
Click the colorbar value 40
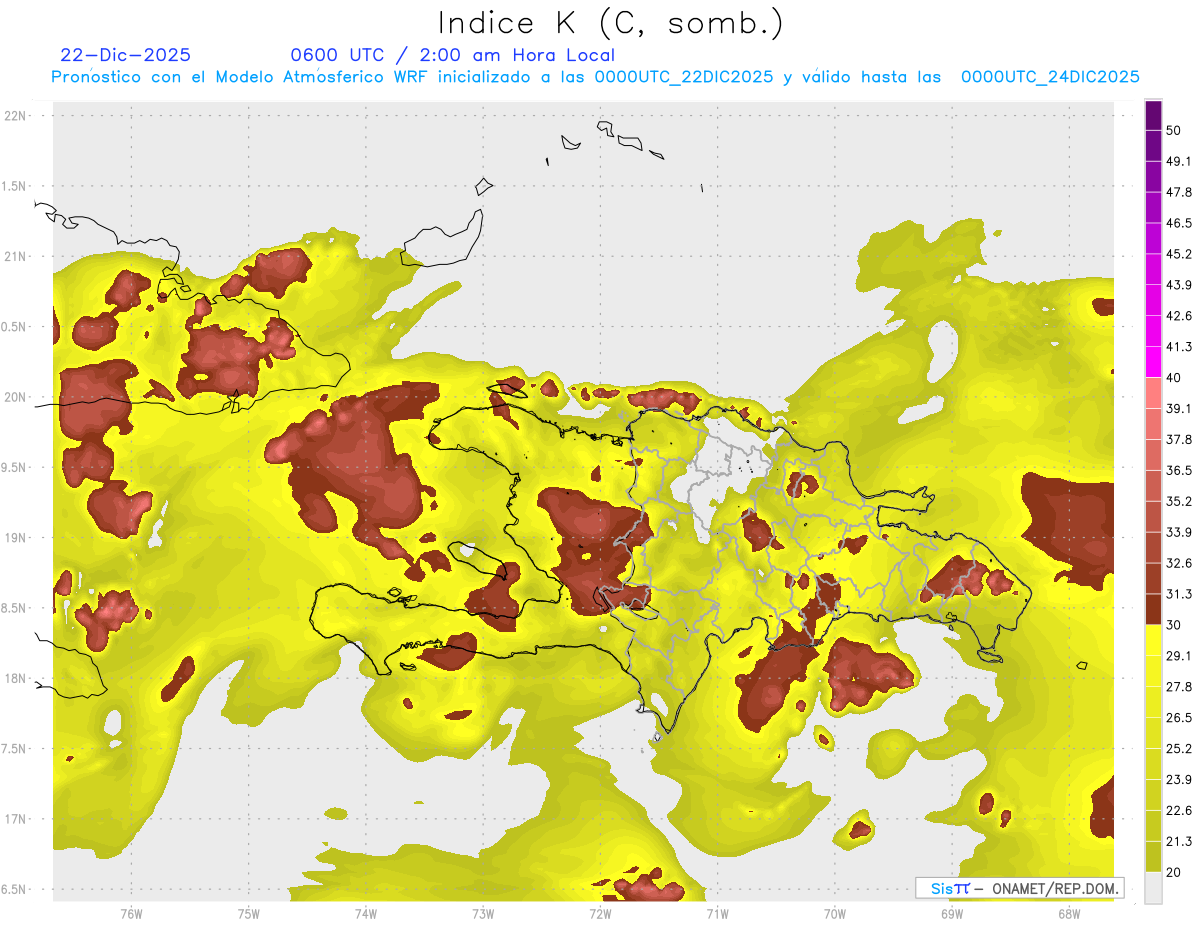coord(1174,378)
